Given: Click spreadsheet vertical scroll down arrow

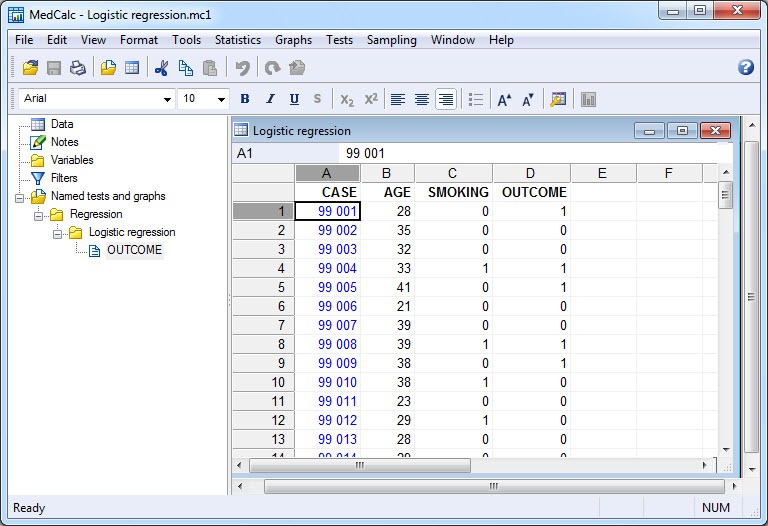Looking at the screenshot, I should 726,450.
